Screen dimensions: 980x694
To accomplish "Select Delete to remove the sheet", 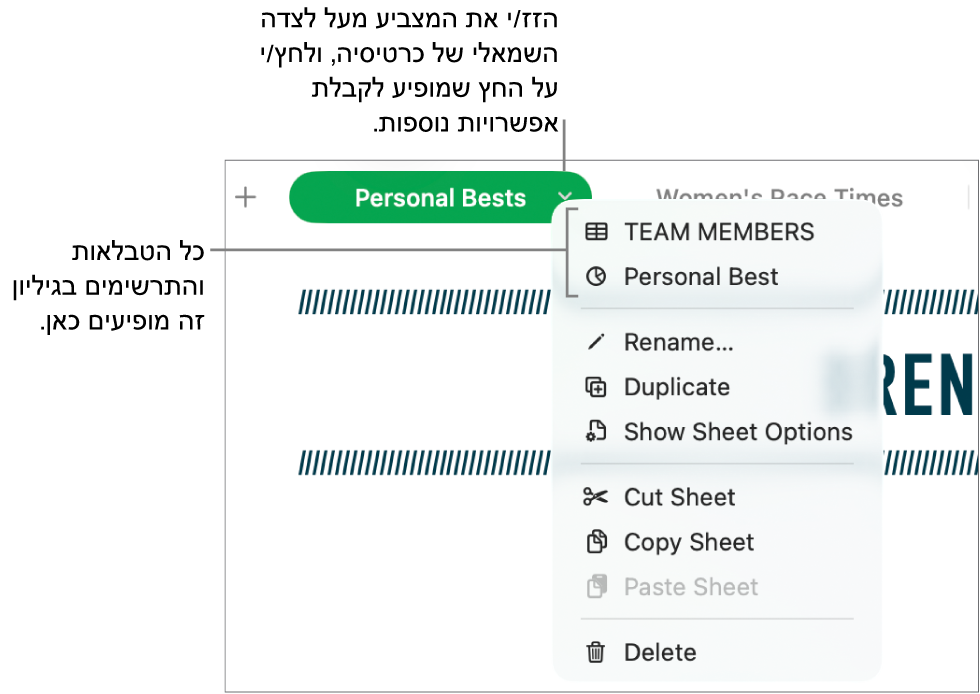I will click(659, 652).
